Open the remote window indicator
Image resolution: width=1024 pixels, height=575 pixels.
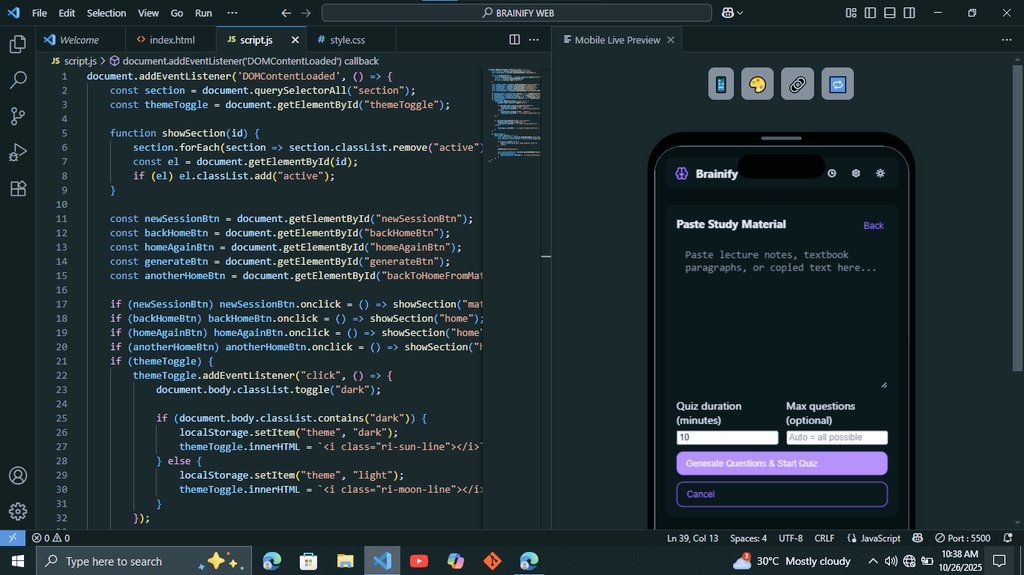12,538
